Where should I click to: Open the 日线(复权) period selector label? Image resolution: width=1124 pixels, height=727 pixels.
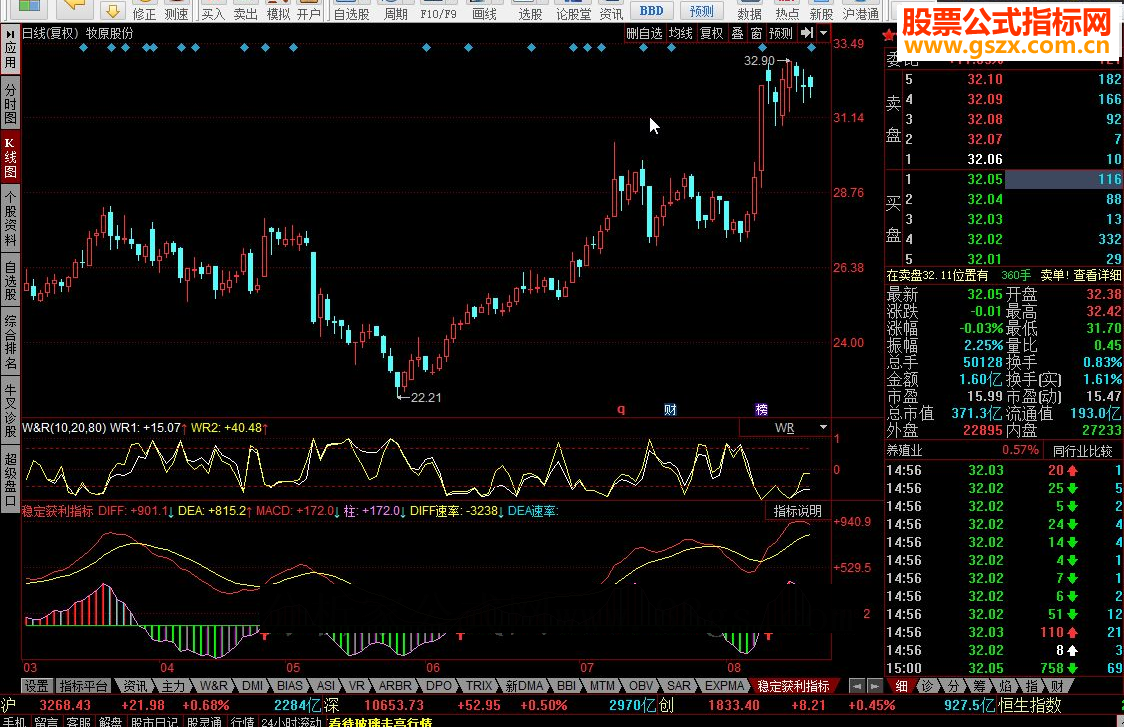tap(50, 33)
